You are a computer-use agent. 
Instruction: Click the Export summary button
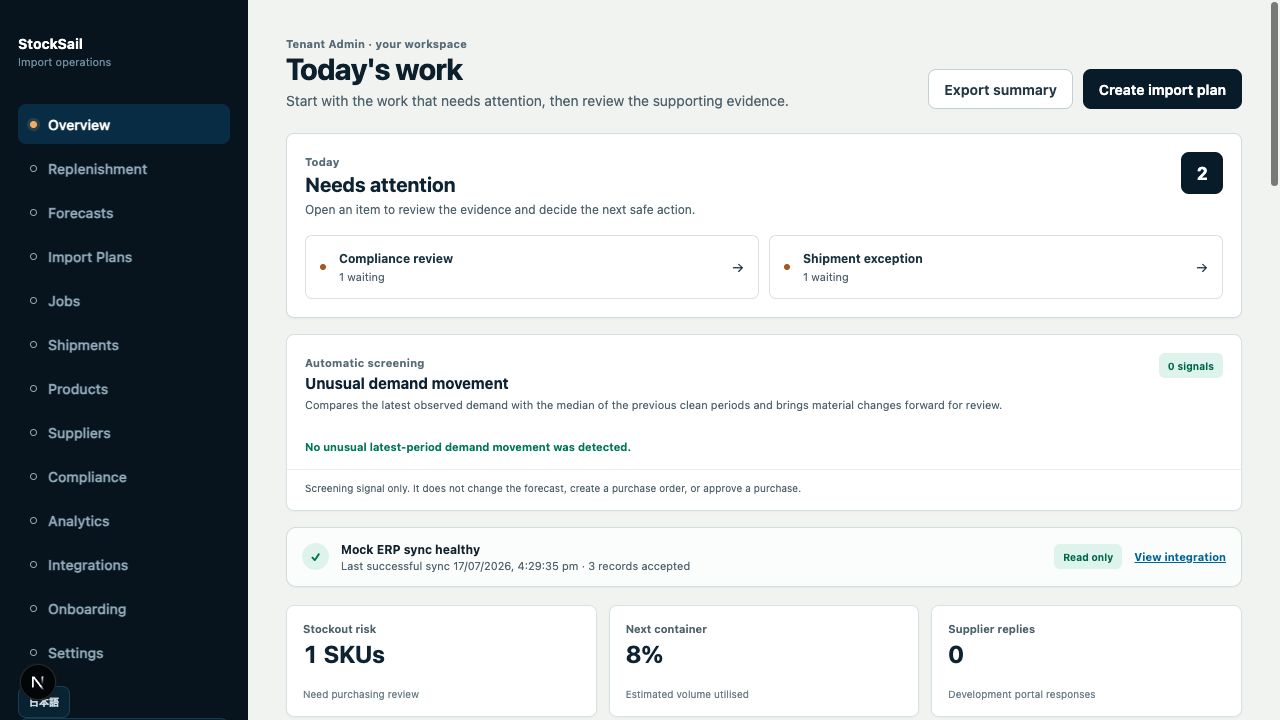(1000, 89)
